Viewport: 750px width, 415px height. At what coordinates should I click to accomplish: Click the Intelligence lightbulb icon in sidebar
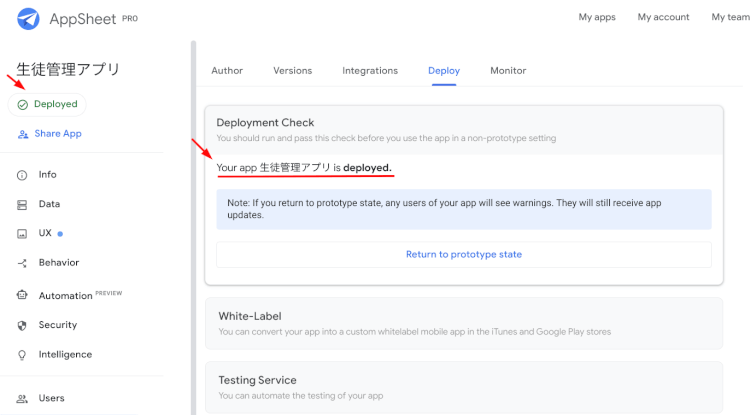coord(22,355)
